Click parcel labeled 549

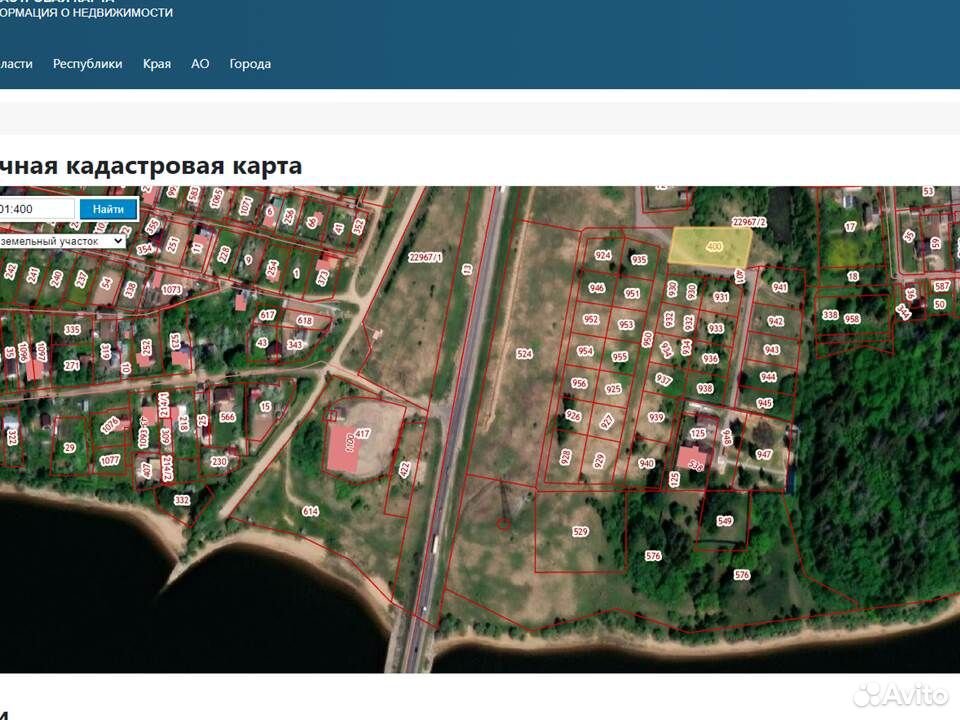[x=724, y=521]
